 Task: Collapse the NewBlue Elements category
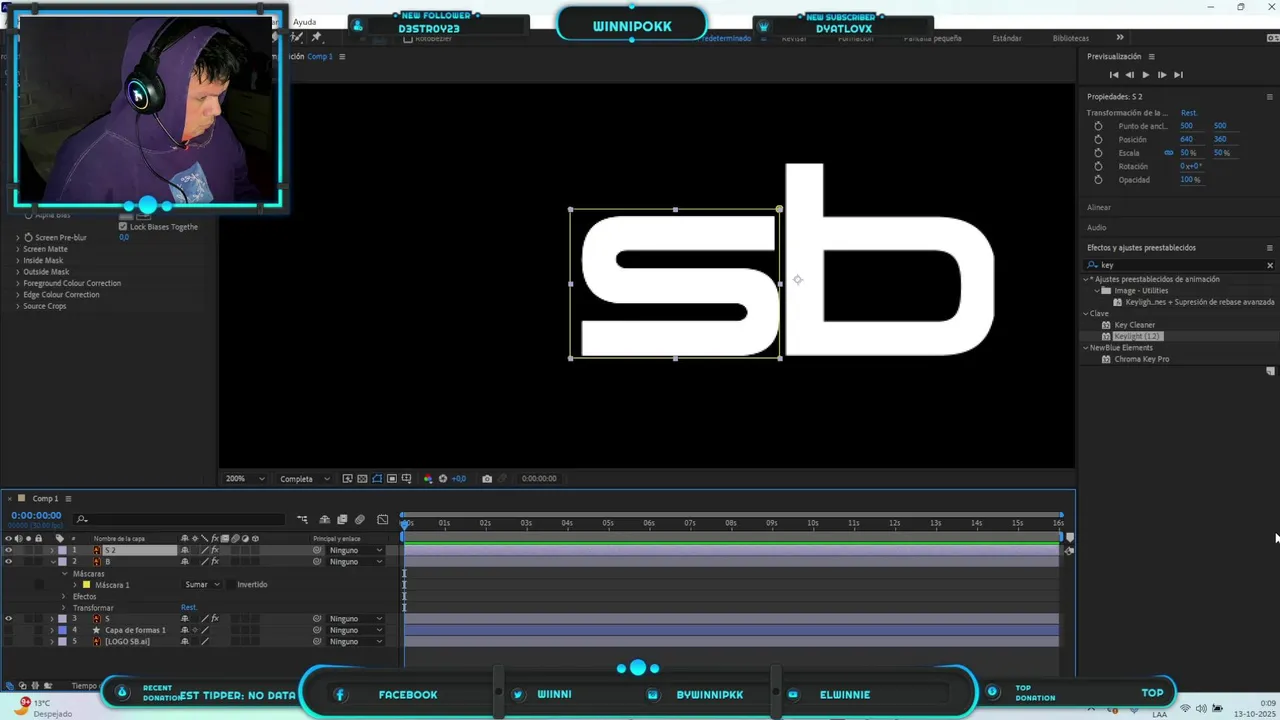pos(1086,348)
